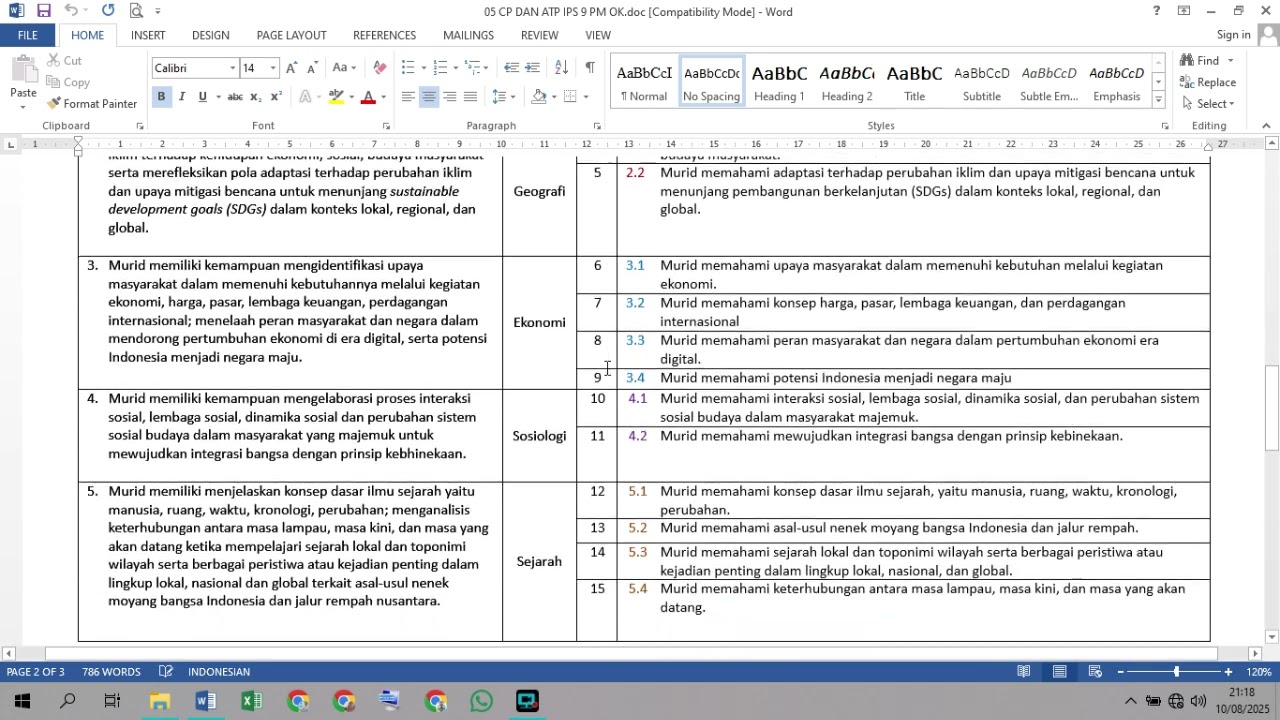Toggle Italic formatting
1280x720 pixels.
pos(182,97)
